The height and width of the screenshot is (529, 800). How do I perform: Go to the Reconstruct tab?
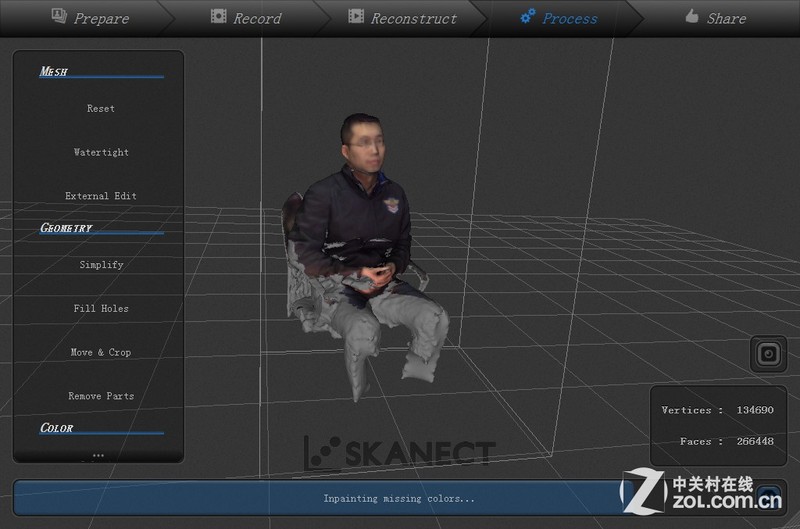(403, 18)
